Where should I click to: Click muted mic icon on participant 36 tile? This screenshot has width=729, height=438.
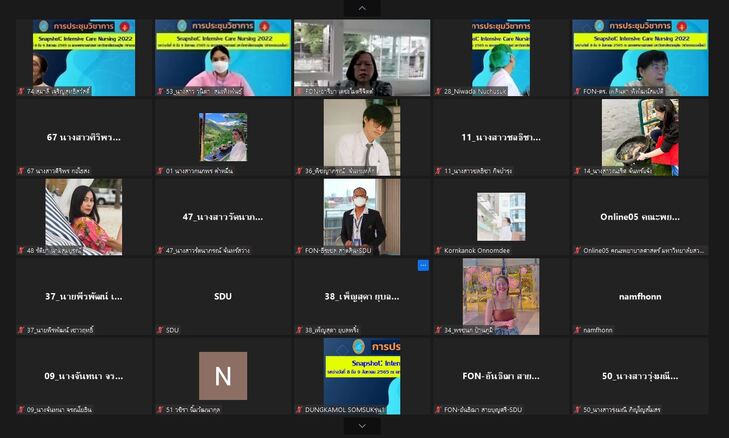pos(299,171)
